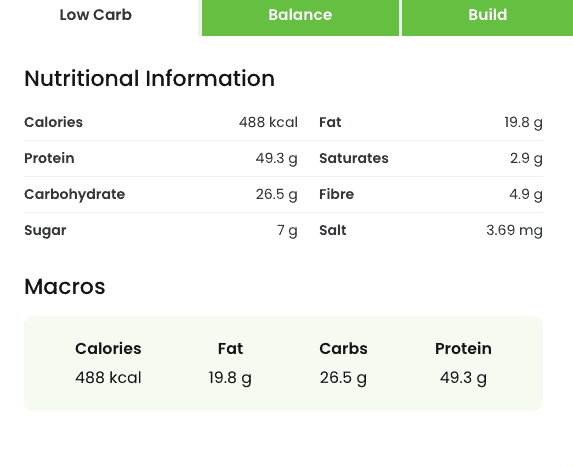
Task: Click the Macros section heading
Action: pos(65,286)
